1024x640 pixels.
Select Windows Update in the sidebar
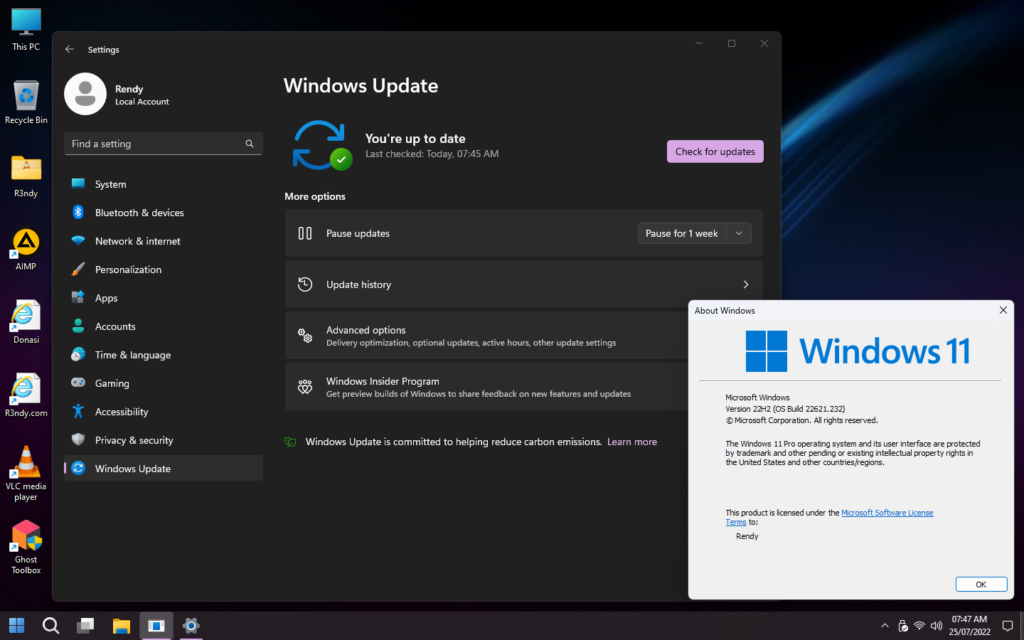coord(163,468)
